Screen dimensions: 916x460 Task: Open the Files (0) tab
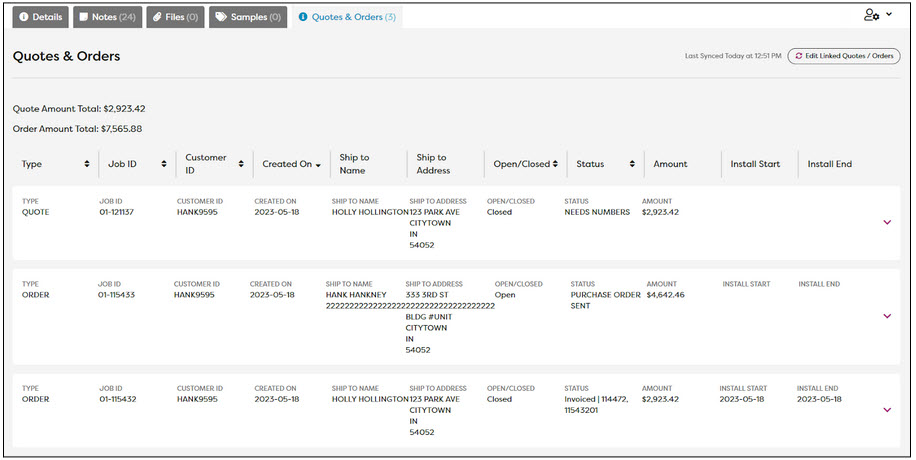coord(175,17)
